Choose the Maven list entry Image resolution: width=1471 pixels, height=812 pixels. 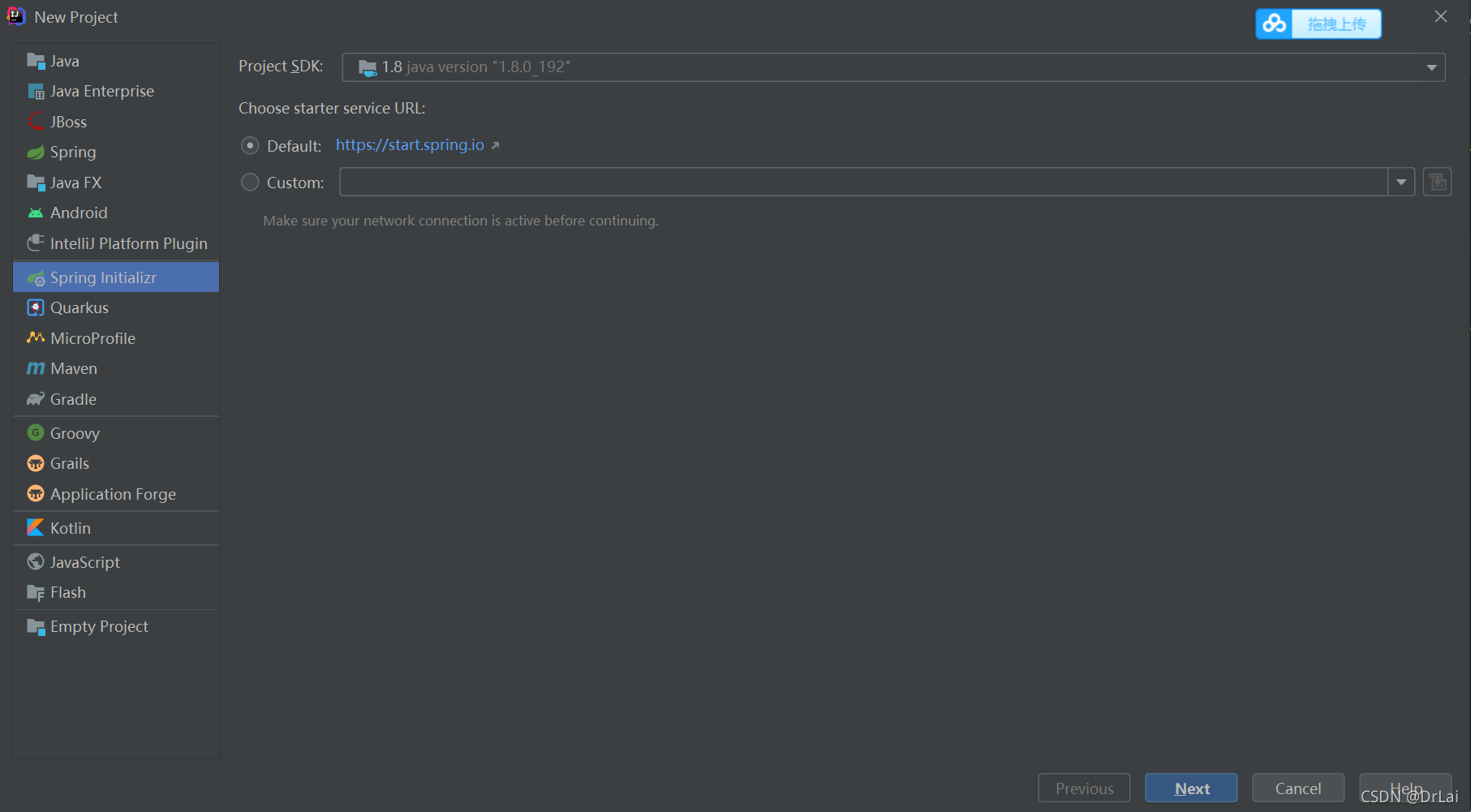116,368
